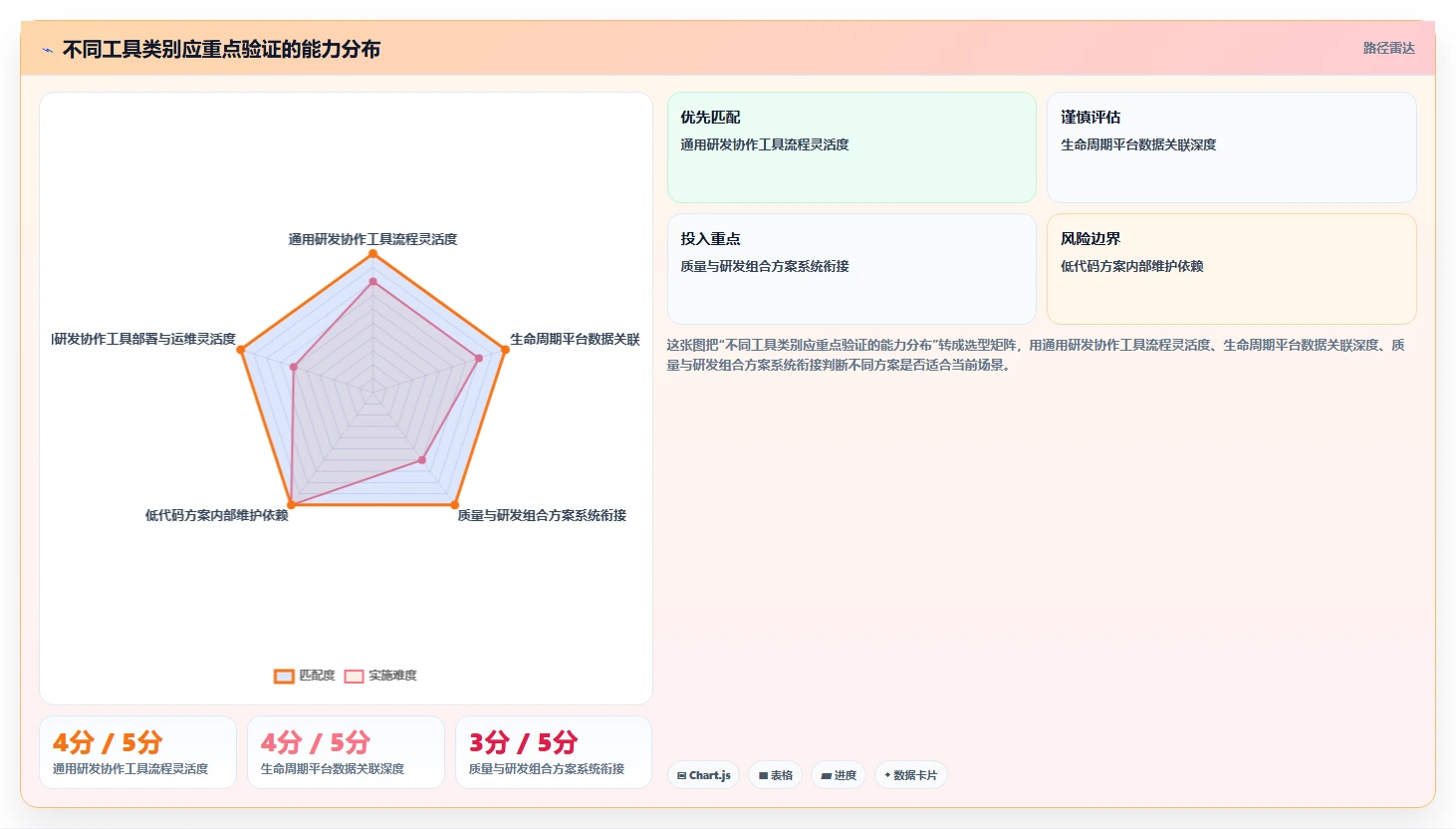This screenshot has width=1456, height=829.
Task: Click the 数据卡片 tag icon
Action: [x=887, y=775]
